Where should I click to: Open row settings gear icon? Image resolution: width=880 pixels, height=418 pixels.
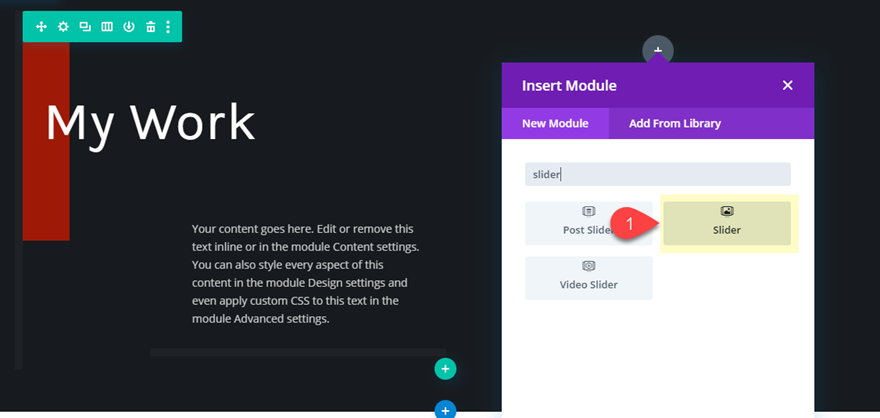tap(63, 27)
